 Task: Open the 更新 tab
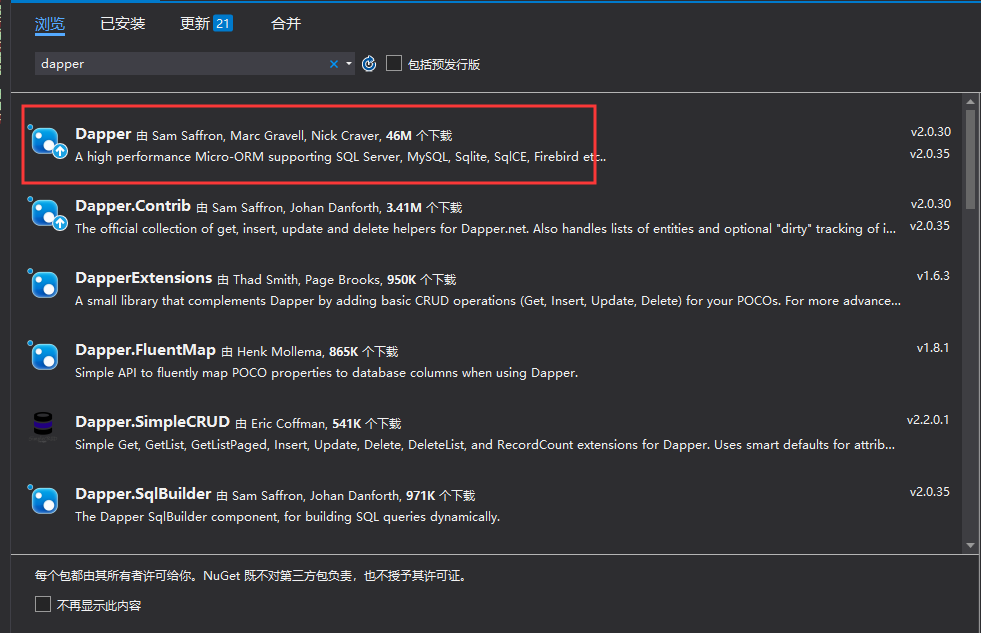[x=195, y=24]
